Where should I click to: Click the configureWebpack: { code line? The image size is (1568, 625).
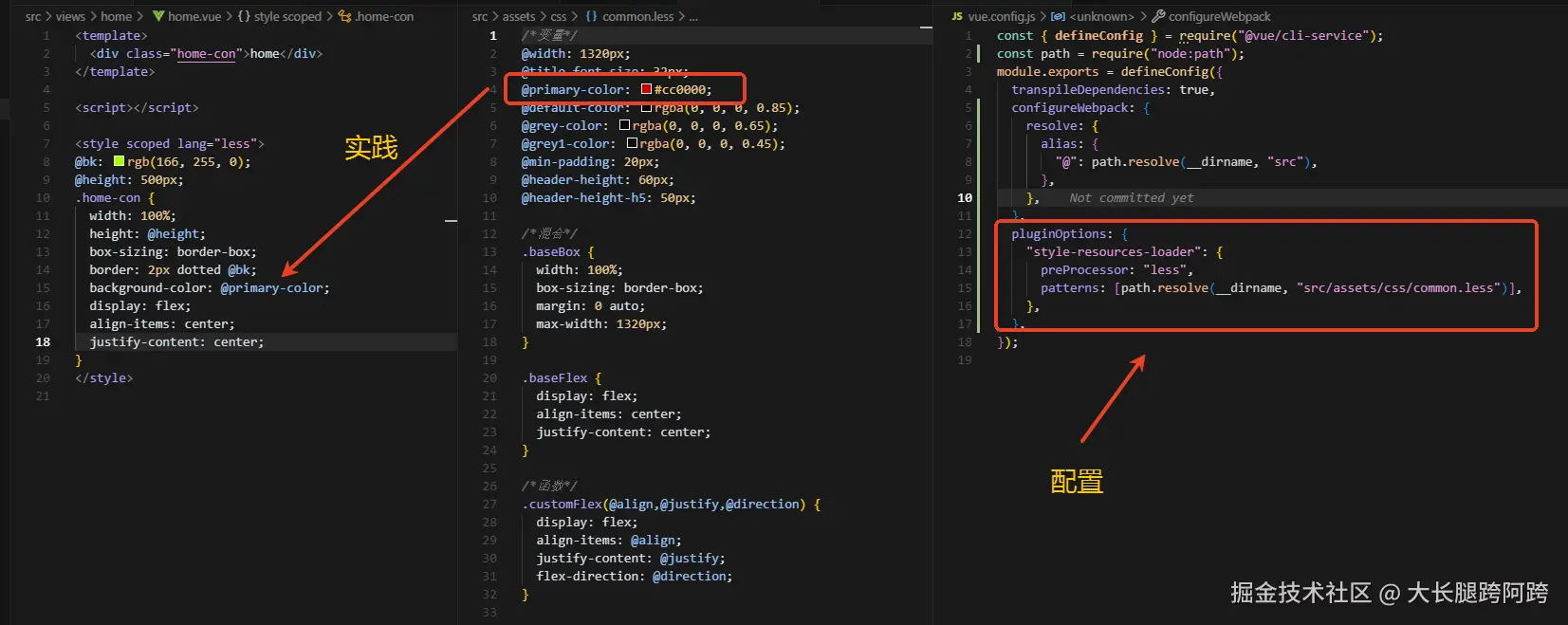(x=1080, y=107)
